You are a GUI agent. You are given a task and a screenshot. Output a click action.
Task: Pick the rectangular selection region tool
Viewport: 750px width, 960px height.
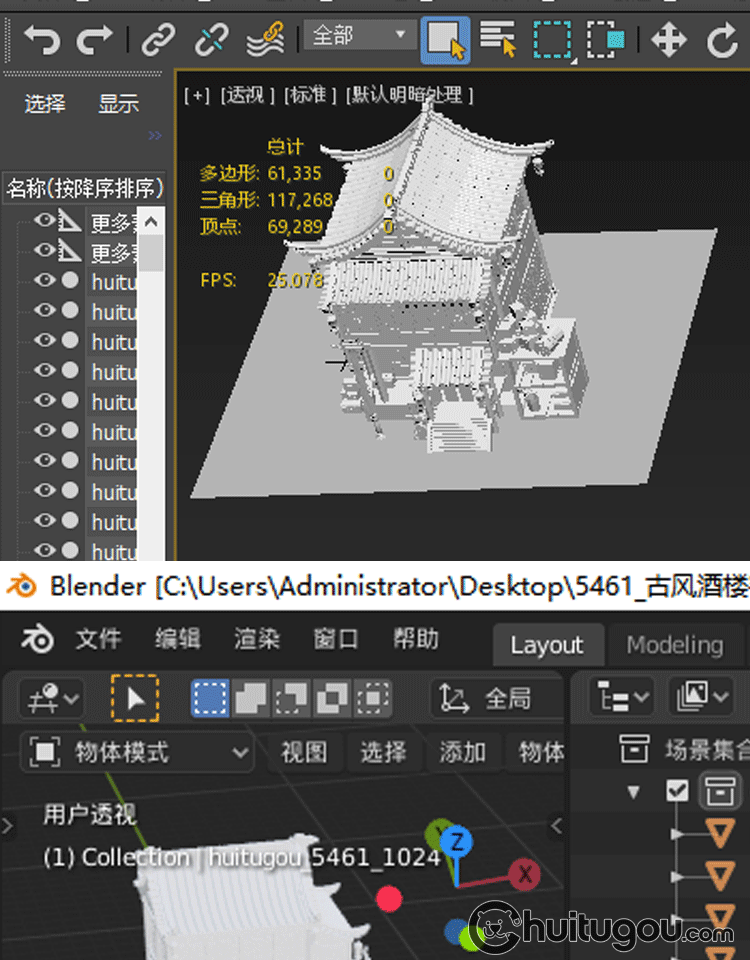(x=552, y=40)
